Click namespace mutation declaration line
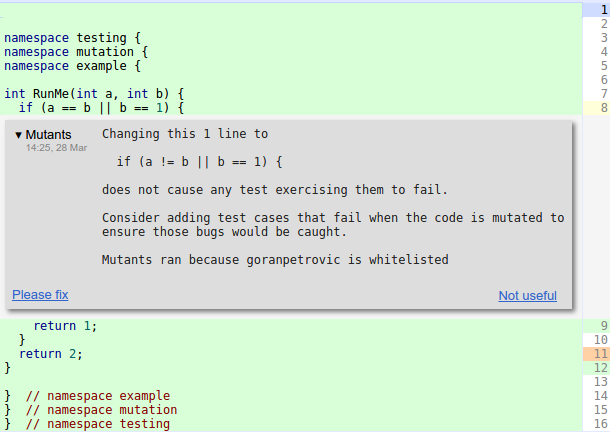This screenshot has width=610, height=432. point(76,52)
